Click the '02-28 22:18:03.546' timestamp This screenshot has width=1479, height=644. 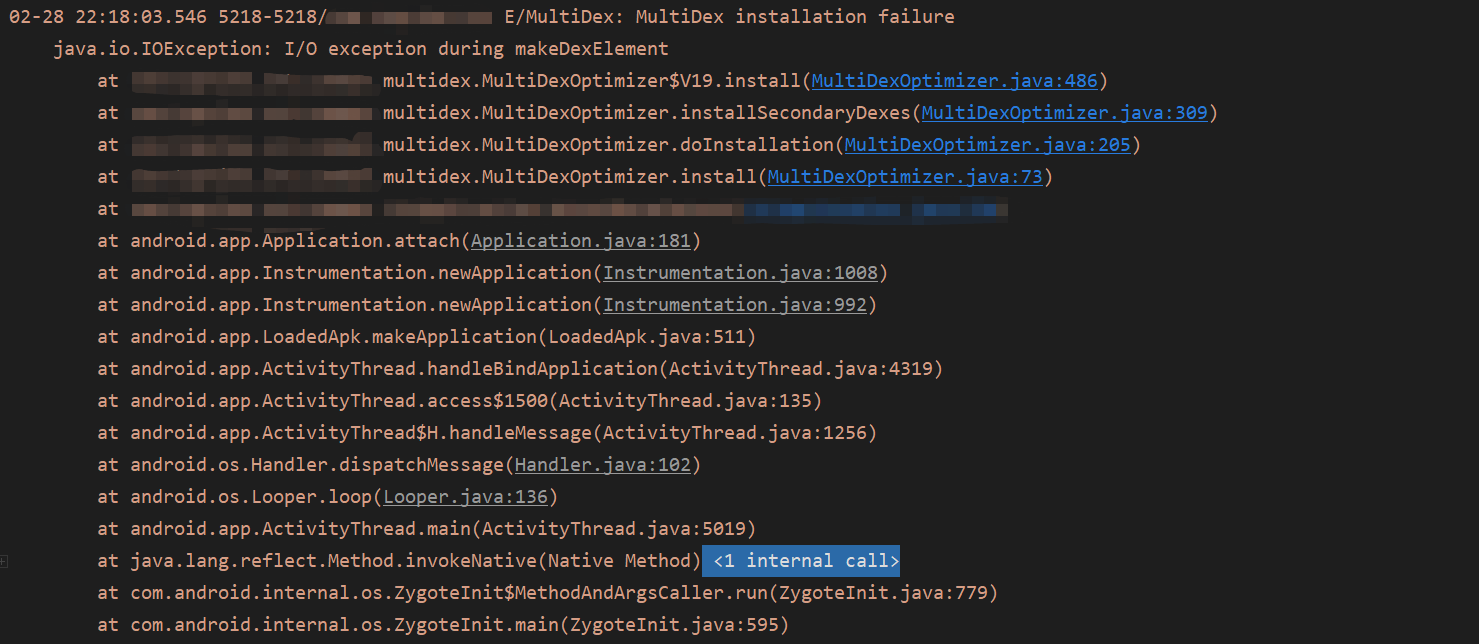(x=107, y=17)
